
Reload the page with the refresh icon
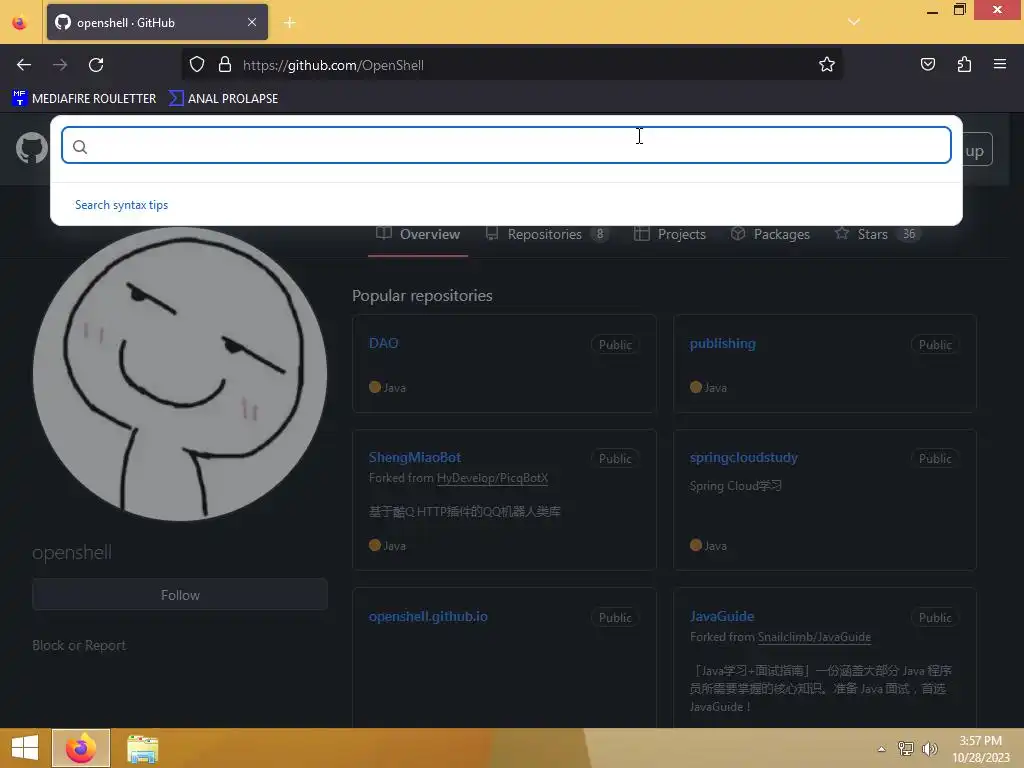click(x=96, y=65)
